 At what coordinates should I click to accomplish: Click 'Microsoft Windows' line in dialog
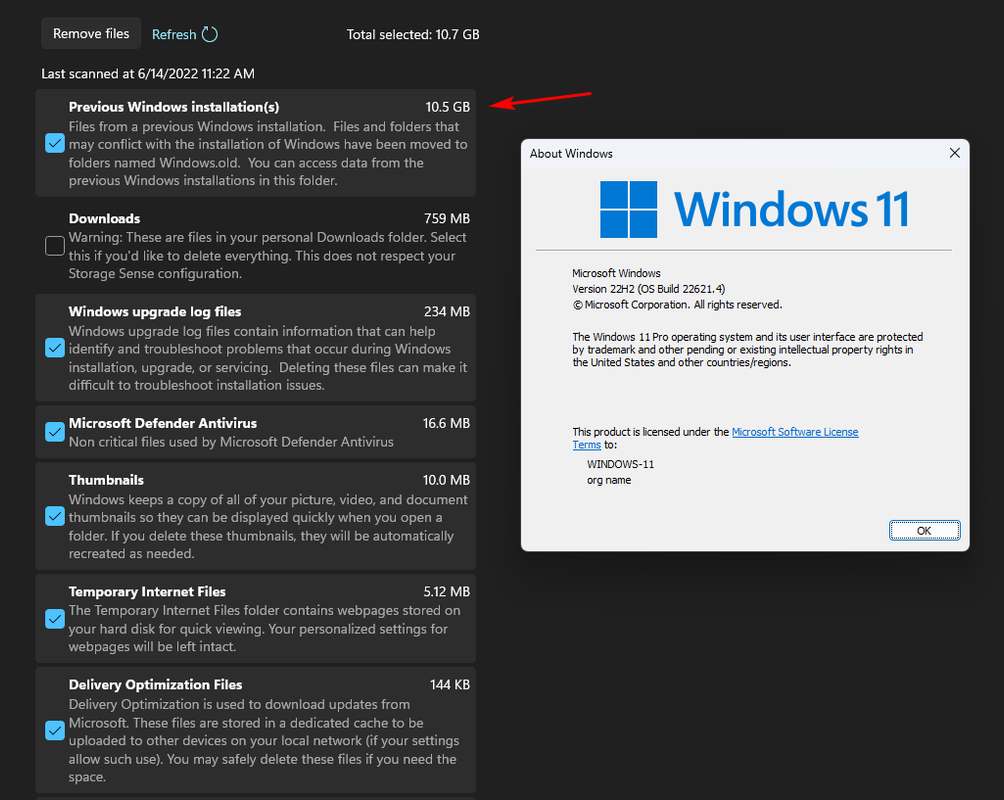616,273
